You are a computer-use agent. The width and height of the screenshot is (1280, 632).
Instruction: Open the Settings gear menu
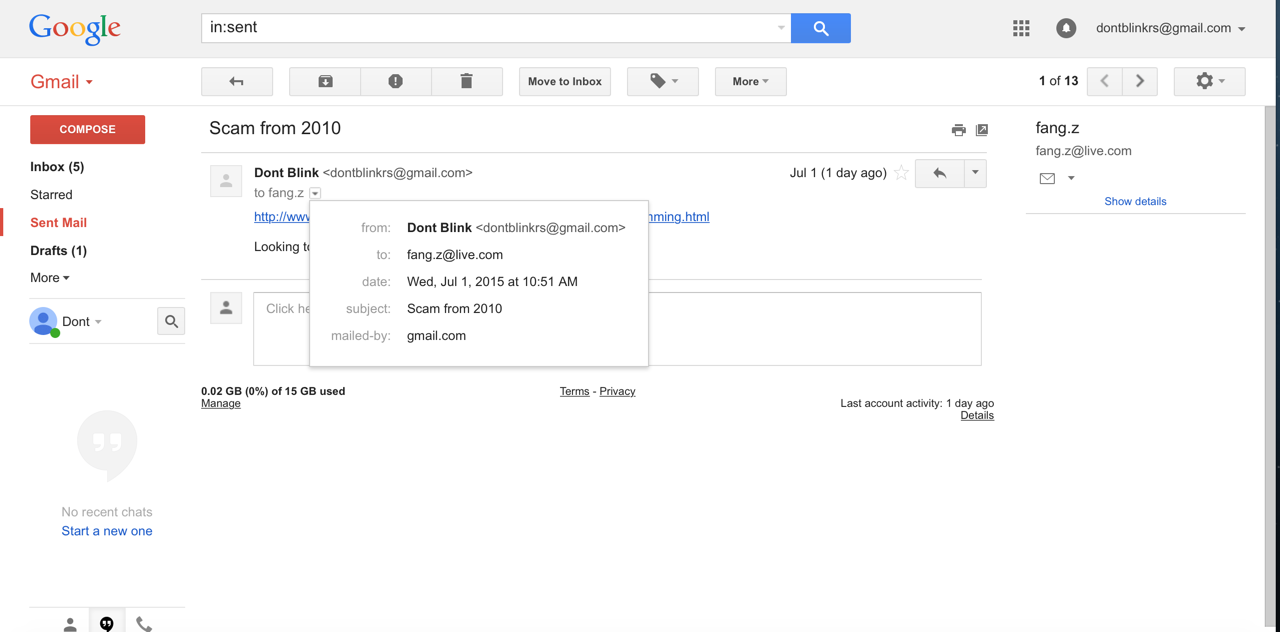pyautogui.click(x=1209, y=81)
